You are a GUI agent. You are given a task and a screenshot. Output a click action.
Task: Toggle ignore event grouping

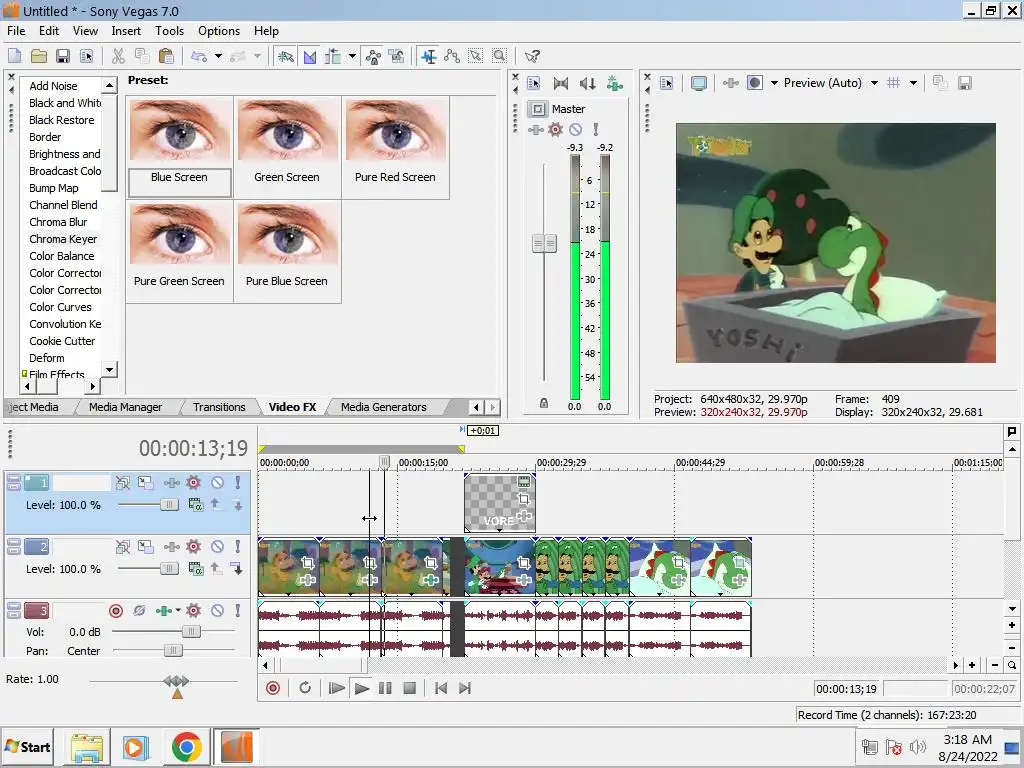[397, 56]
